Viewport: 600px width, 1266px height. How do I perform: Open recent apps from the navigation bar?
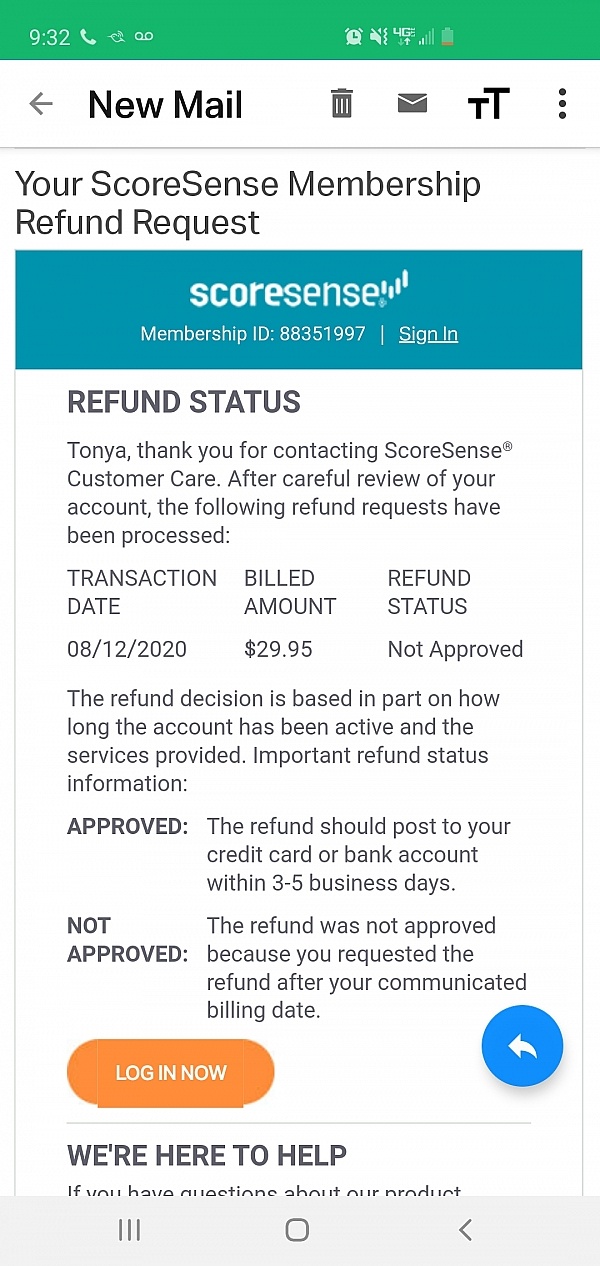130,1230
